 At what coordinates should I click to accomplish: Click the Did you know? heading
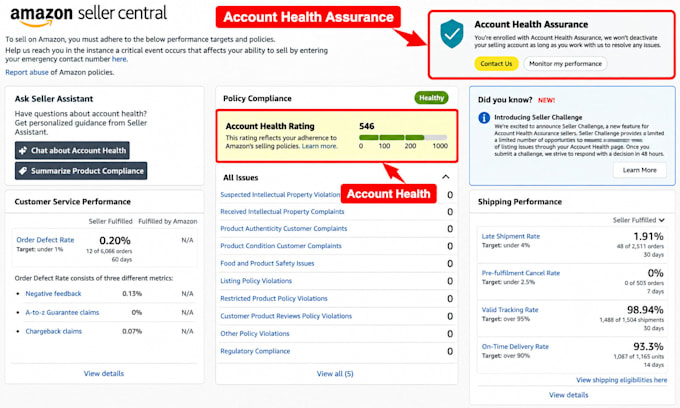(x=505, y=100)
